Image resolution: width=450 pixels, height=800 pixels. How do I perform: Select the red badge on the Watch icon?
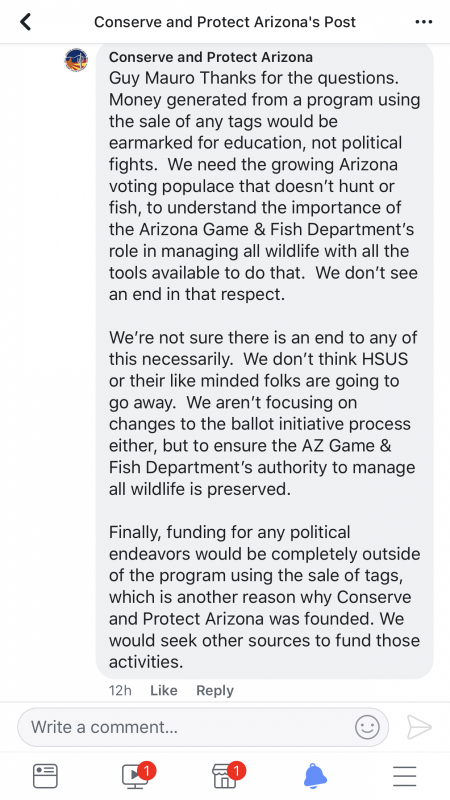point(146,770)
